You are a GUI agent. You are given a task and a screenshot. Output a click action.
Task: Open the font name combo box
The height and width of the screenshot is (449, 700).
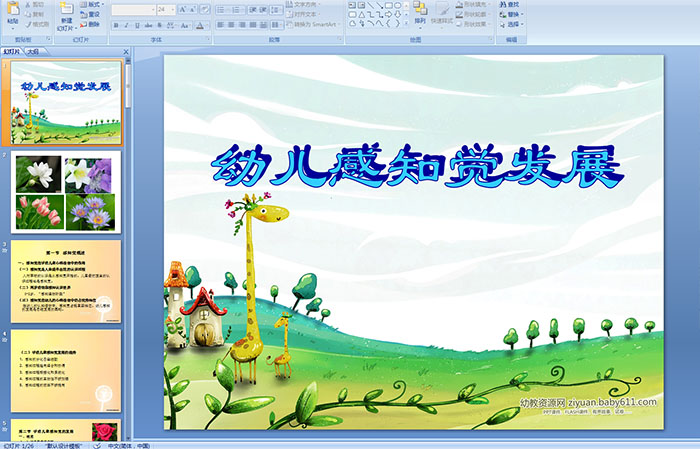tap(133, 9)
